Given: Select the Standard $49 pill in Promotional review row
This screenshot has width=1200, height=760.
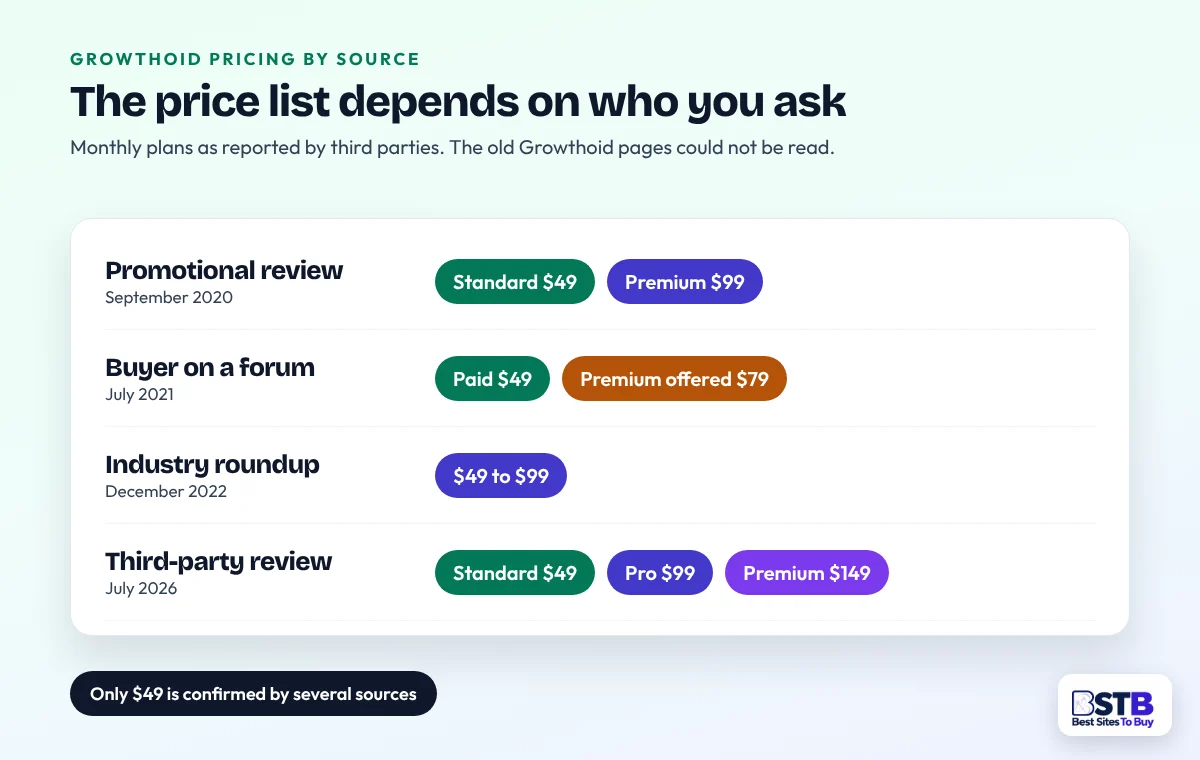Looking at the screenshot, I should pos(515,282).
